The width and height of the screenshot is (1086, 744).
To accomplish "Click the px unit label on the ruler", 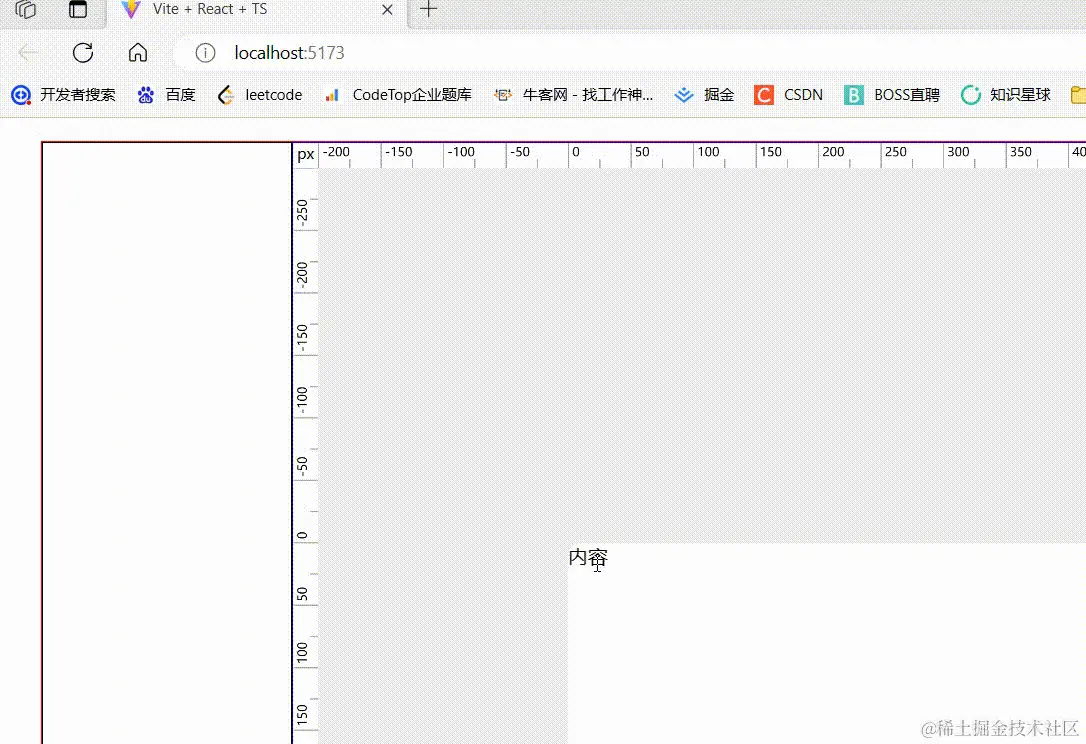I will 305,154.
